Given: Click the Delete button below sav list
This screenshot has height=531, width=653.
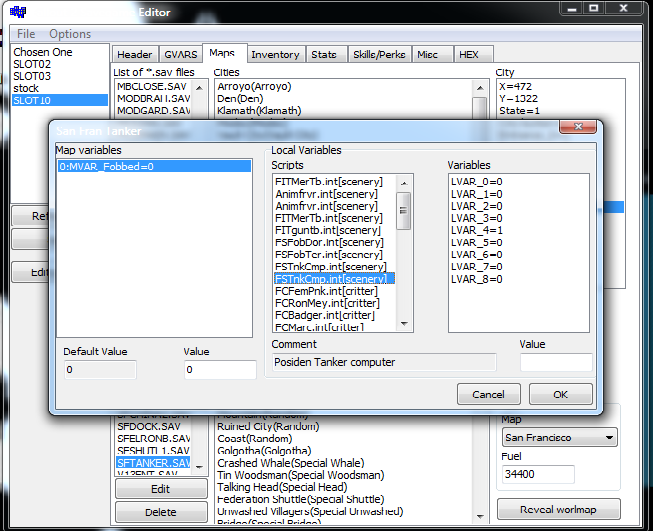Looking at the screenshot, I should (x=161, y=512).
